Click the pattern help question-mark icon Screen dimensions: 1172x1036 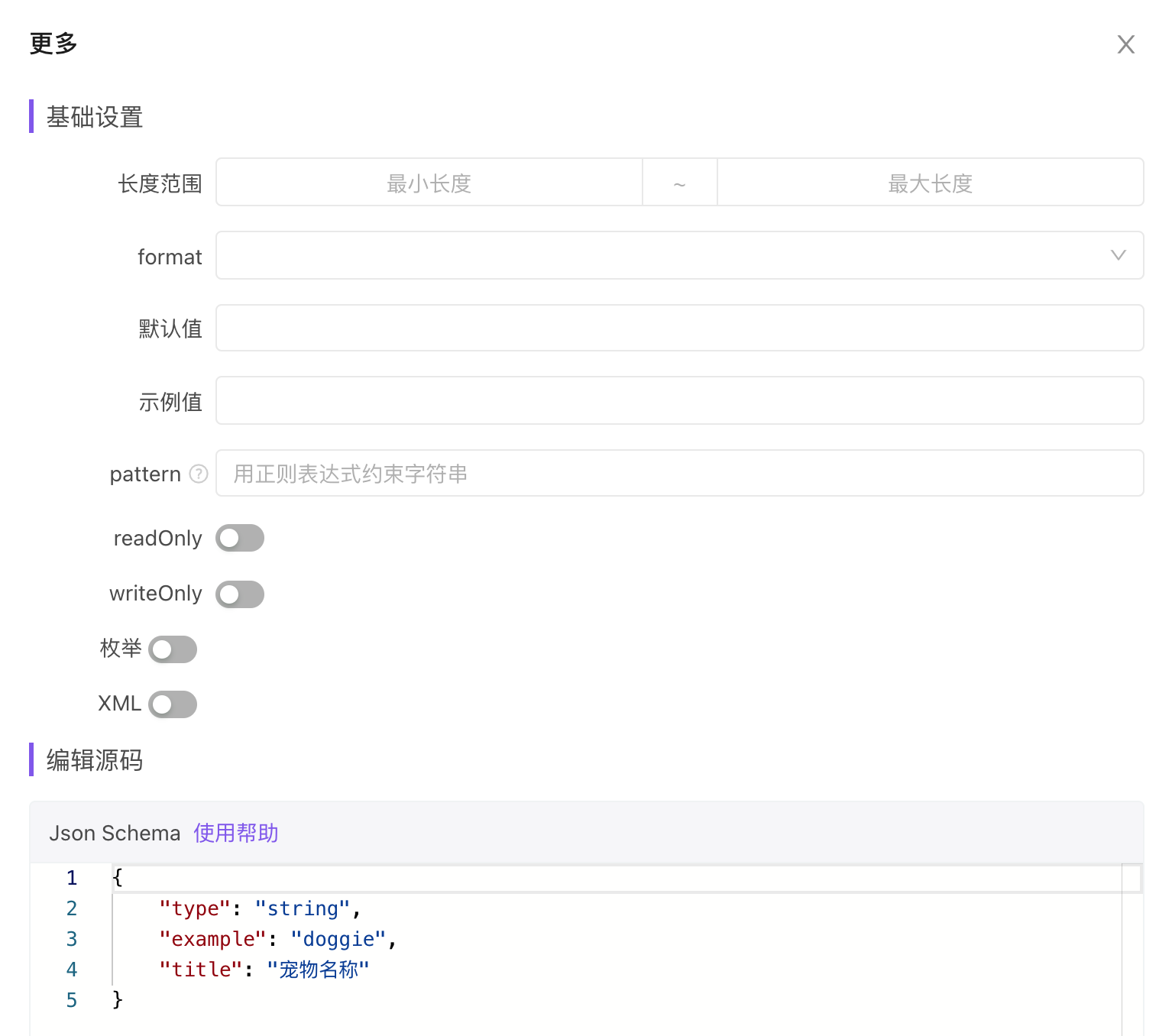pos(199,474)
